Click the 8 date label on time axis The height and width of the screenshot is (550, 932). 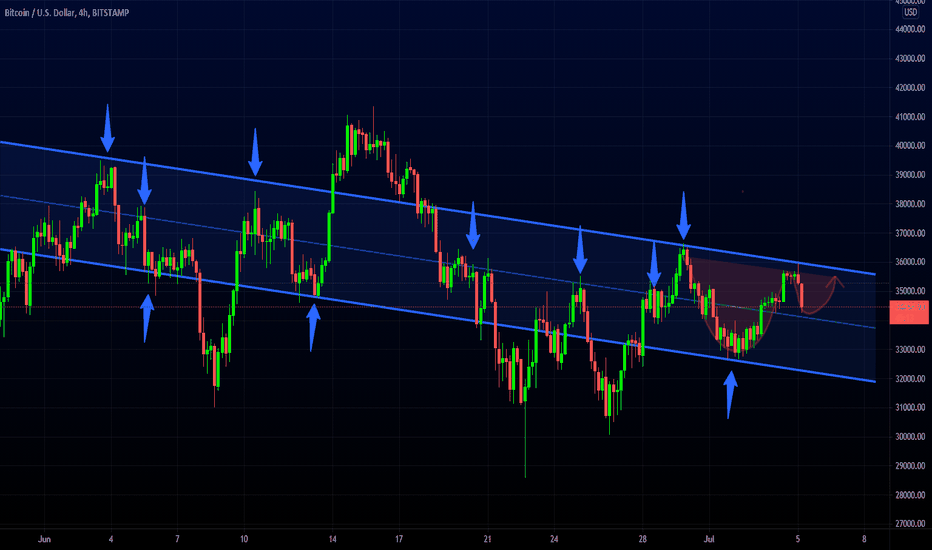(864, 539)
